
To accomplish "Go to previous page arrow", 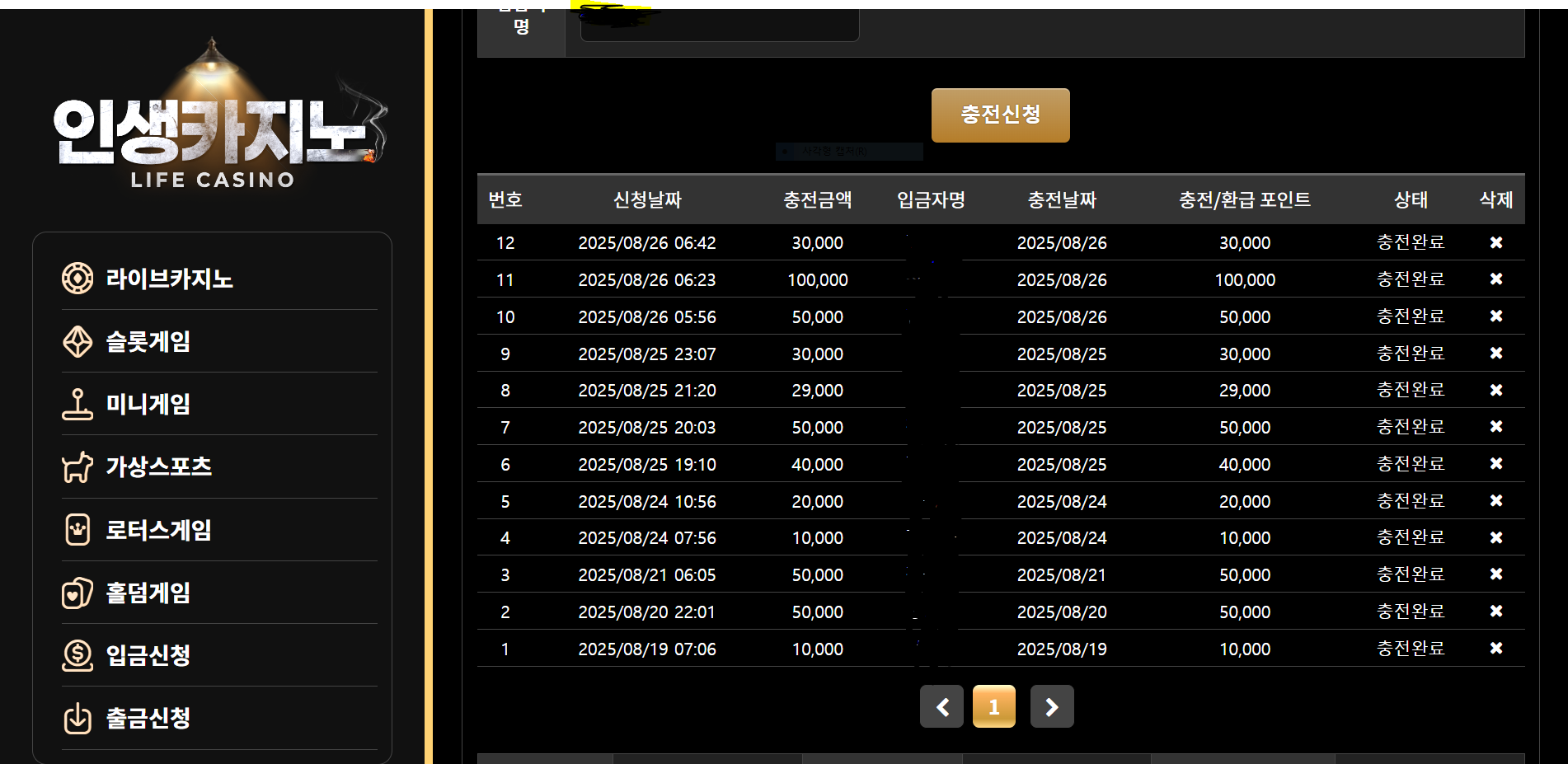I will (941, 706).
